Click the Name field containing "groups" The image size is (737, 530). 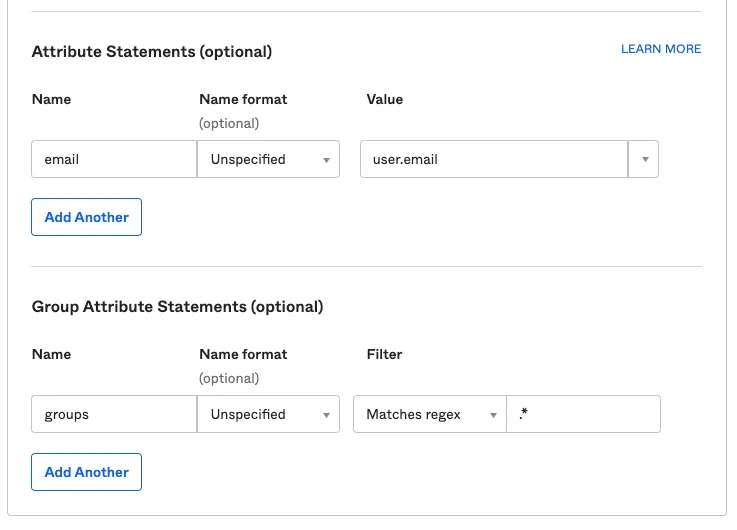coord(114,414)
